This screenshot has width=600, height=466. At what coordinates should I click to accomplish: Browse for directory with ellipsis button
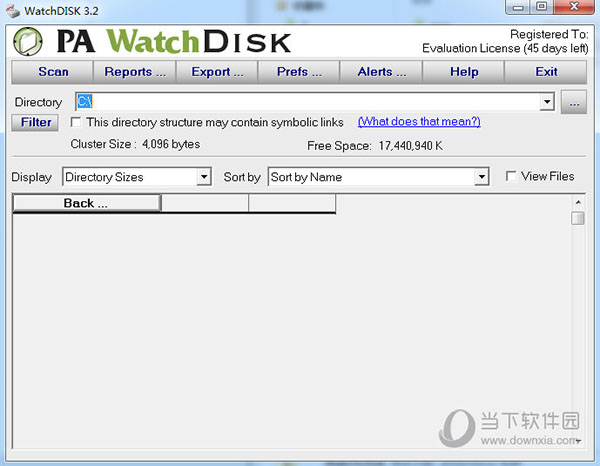pyautogui.click(x=574, y=102)
